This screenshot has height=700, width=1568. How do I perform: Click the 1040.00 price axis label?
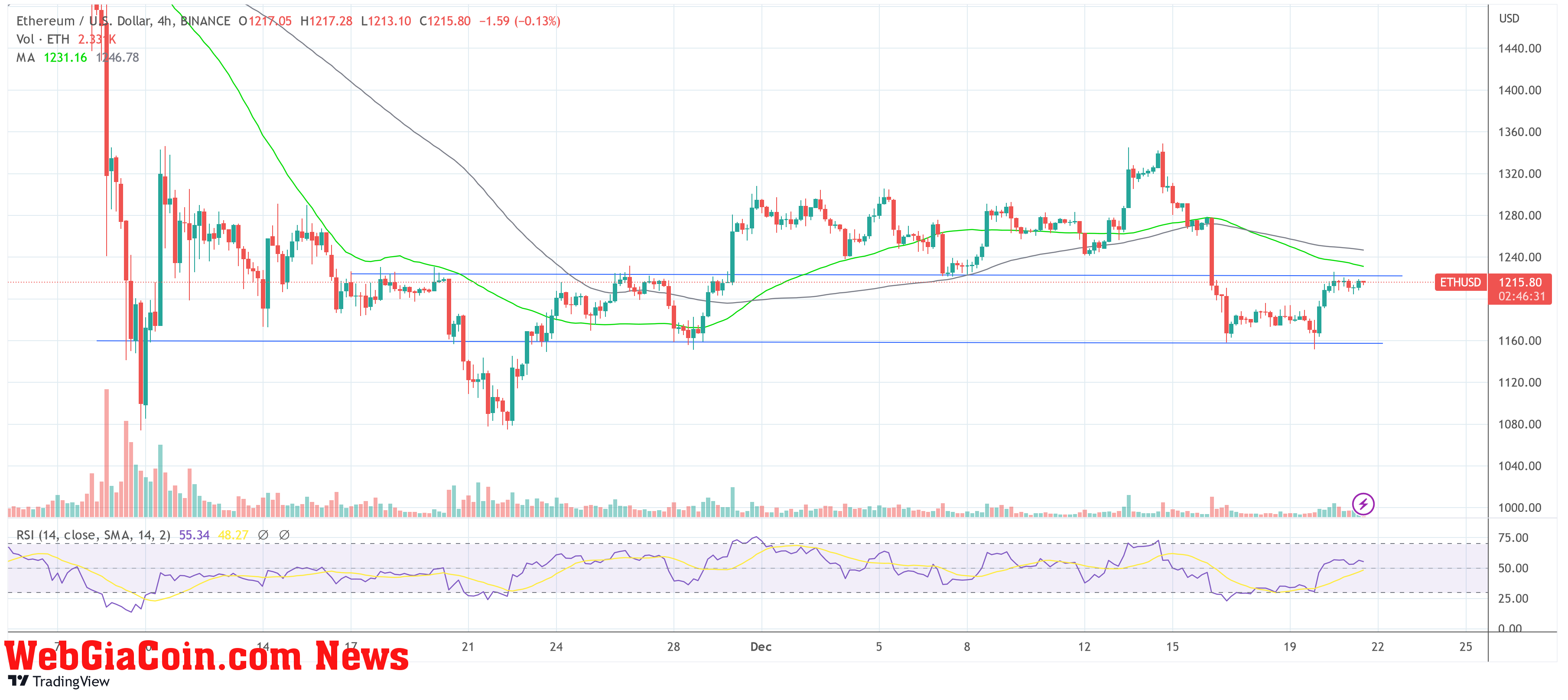click(1519, 466)
